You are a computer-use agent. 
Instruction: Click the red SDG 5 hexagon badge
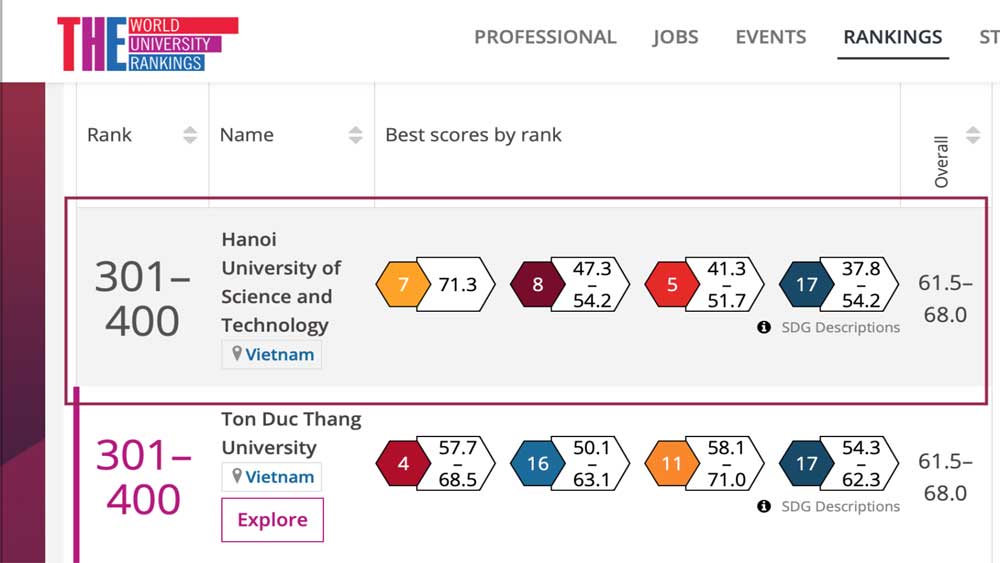click(x=672, y=284)
